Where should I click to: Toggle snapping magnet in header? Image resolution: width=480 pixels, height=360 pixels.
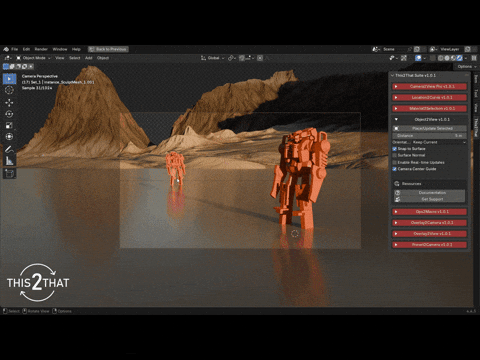click(x=242, y=58)
